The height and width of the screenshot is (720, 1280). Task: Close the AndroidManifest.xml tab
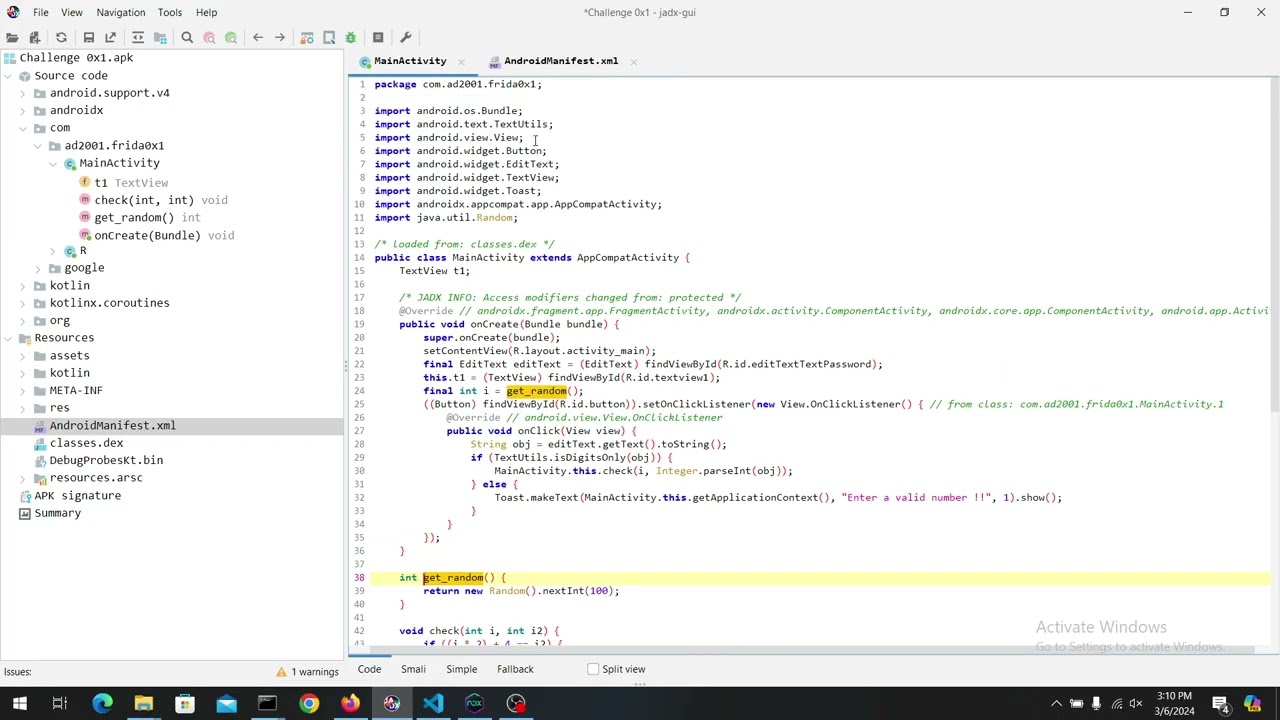[633, 61]
